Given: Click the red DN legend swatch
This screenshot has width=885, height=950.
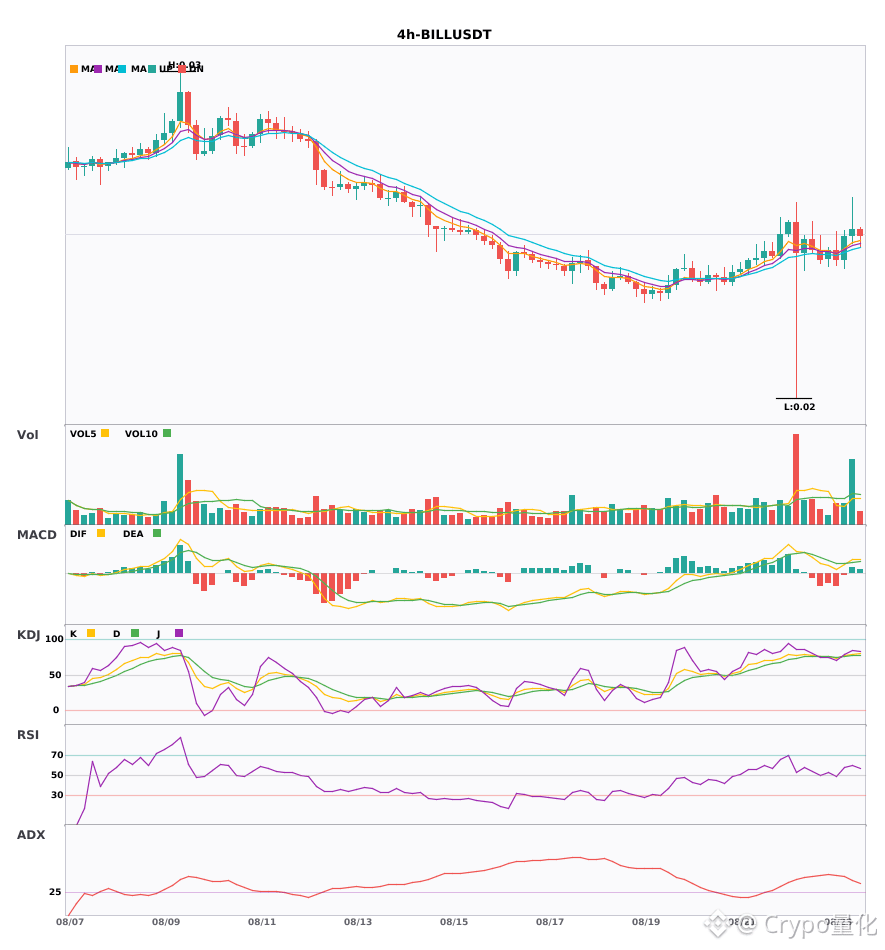Looking at the screenshot, I should [182, 69].
